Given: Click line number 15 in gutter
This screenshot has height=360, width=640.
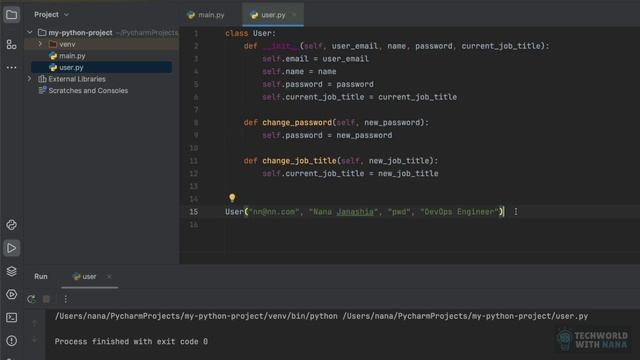Looking at the screenshot, I should click(x=193, y=212).
